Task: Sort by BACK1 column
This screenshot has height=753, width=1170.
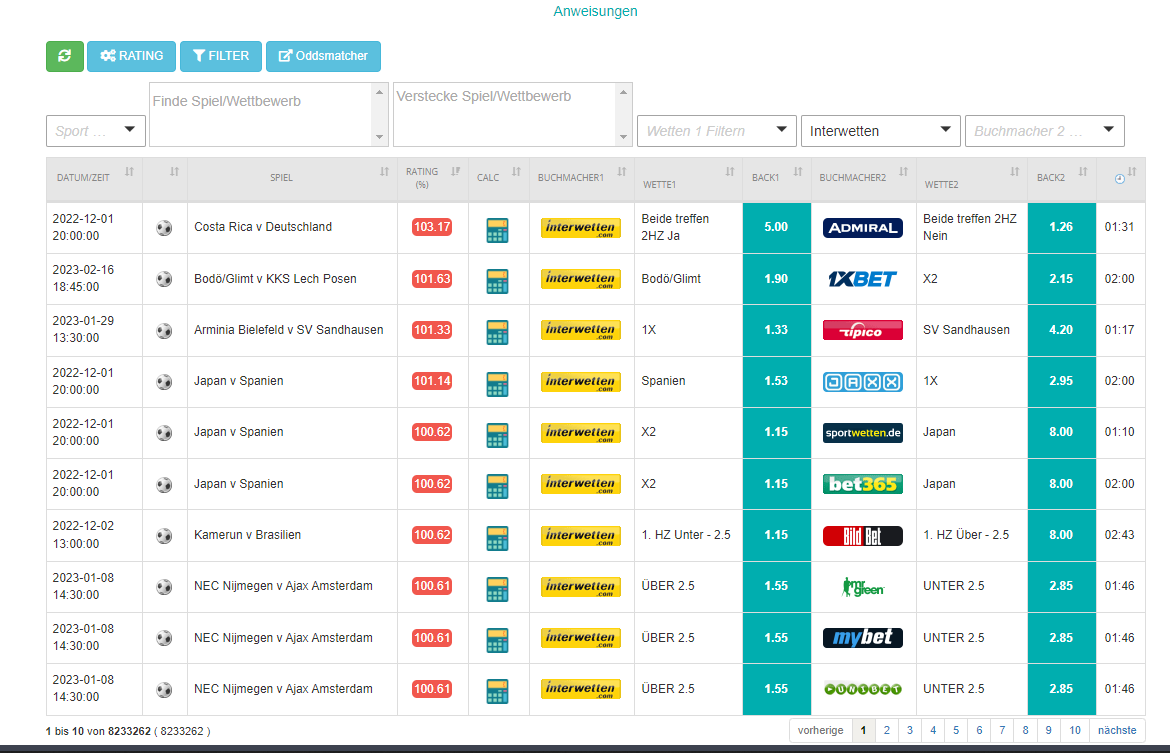Action: click(x=777, y=178)
